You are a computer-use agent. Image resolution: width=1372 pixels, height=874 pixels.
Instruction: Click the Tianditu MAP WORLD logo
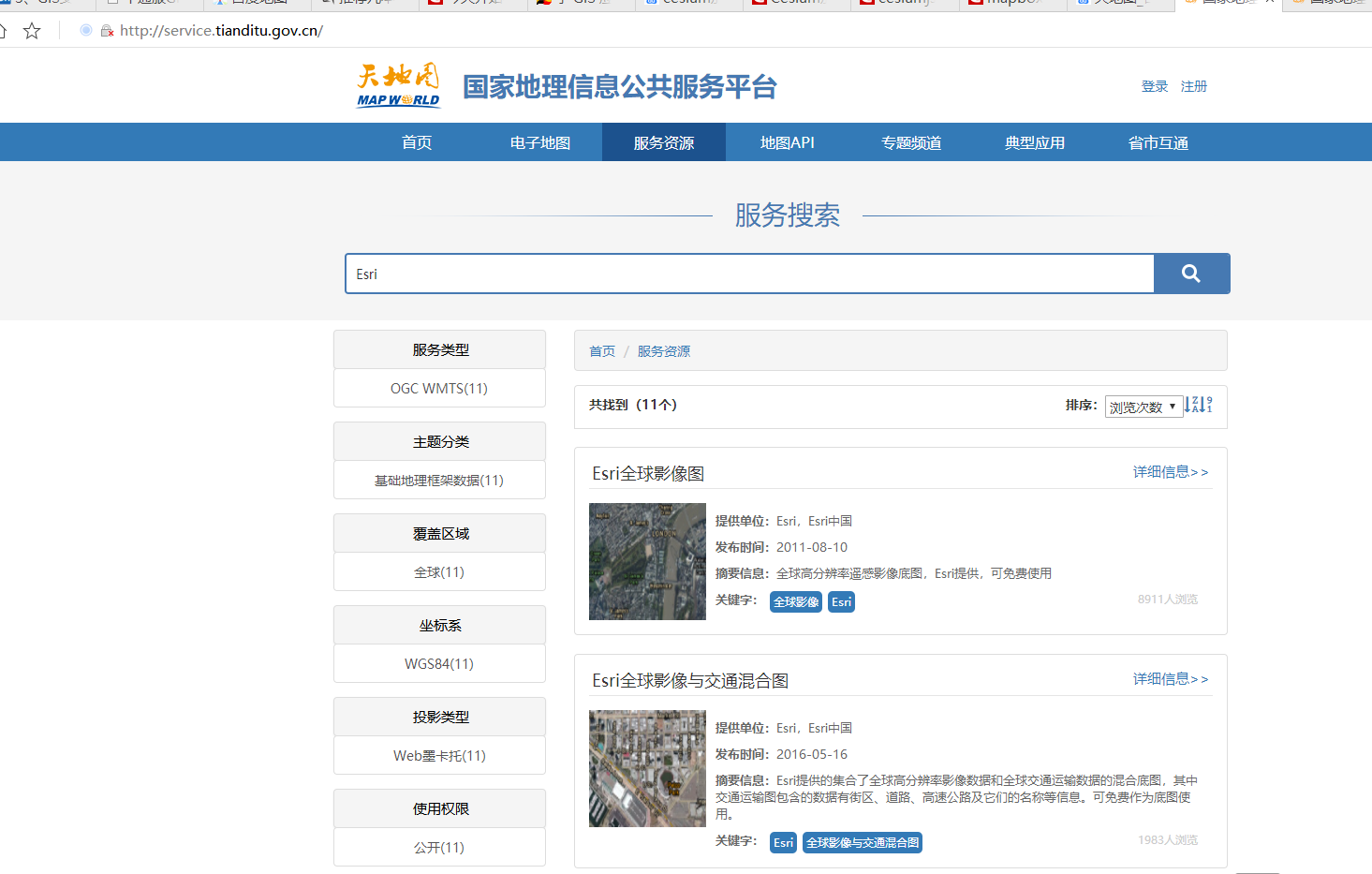coord(398,85)
